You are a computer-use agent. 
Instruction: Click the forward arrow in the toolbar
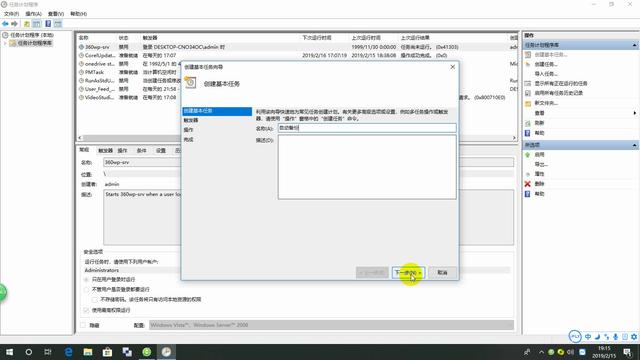click(x=15, y=24)
